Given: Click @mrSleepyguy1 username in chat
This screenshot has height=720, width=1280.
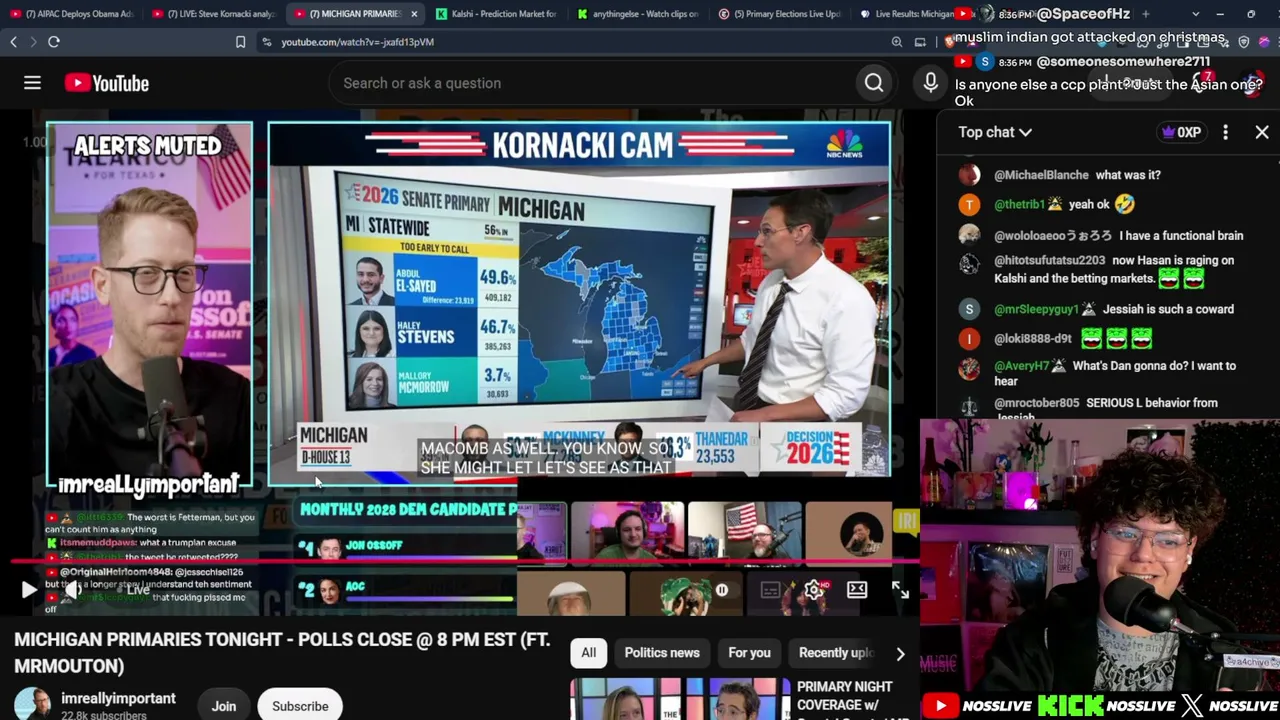Looking at the screenshot, I should point(1036,309).
